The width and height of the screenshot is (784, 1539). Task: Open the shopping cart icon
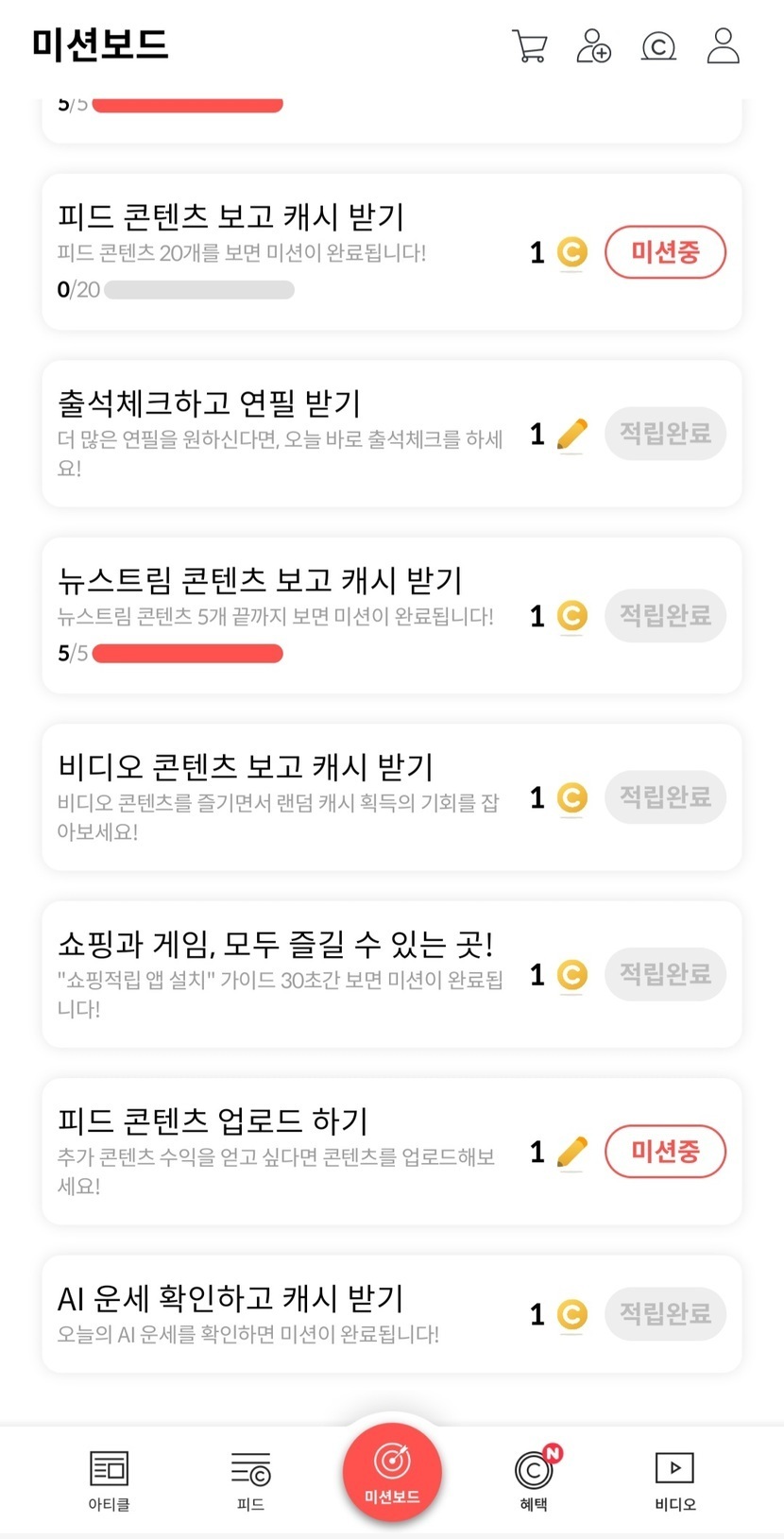pyautogui.click(x=529, y=45)
